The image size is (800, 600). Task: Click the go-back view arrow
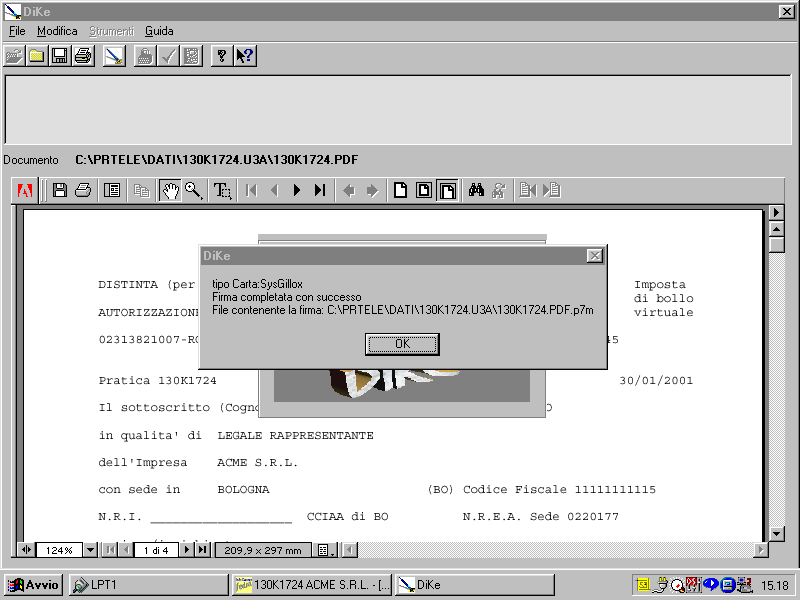(349, 191)
